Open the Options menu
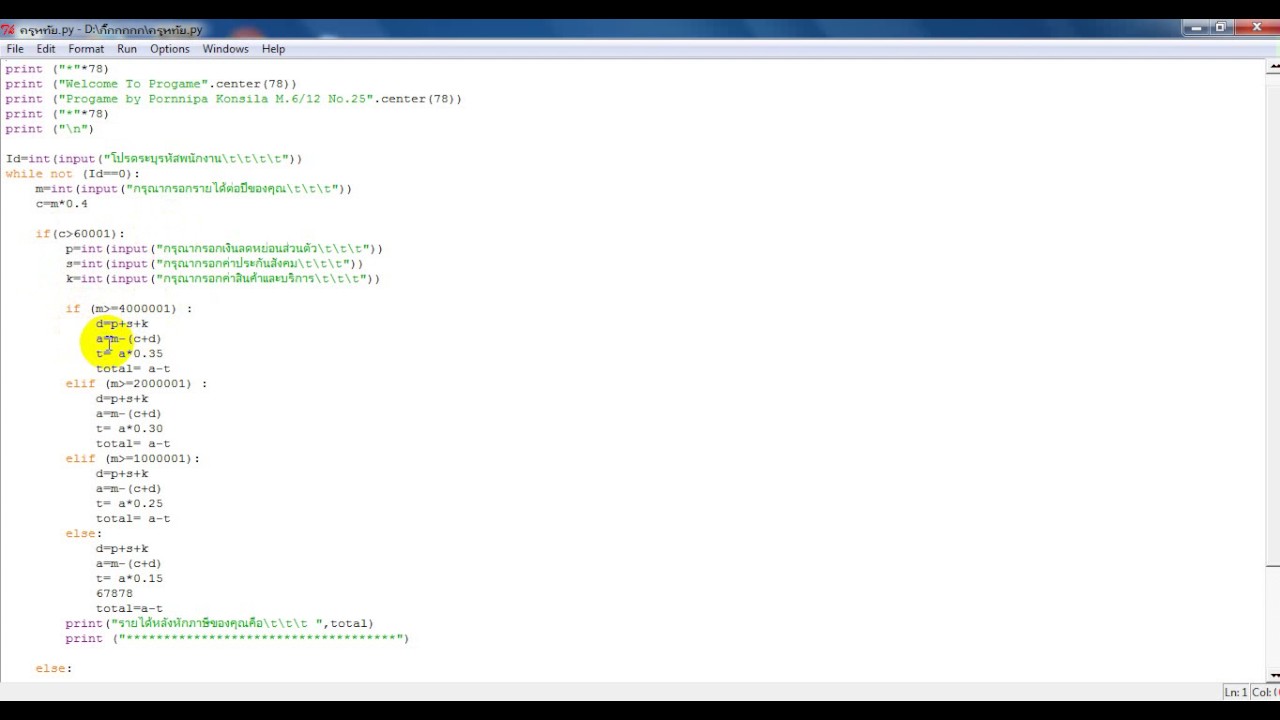 [x=170, y=49]
